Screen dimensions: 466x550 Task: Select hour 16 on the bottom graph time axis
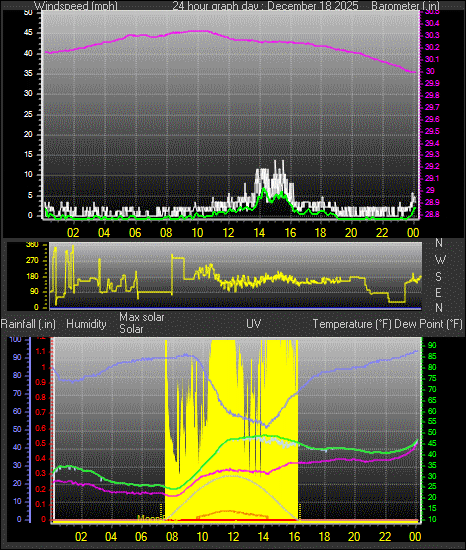294,537
